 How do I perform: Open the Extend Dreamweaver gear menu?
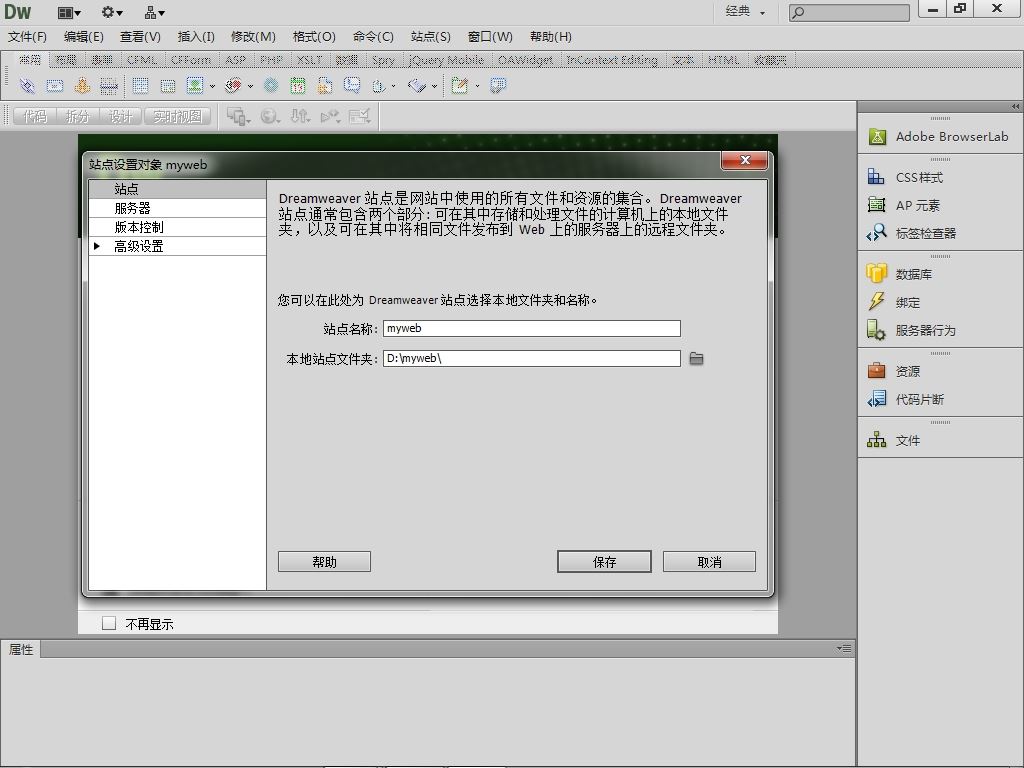pyautogui.click(x=112, y=12)
